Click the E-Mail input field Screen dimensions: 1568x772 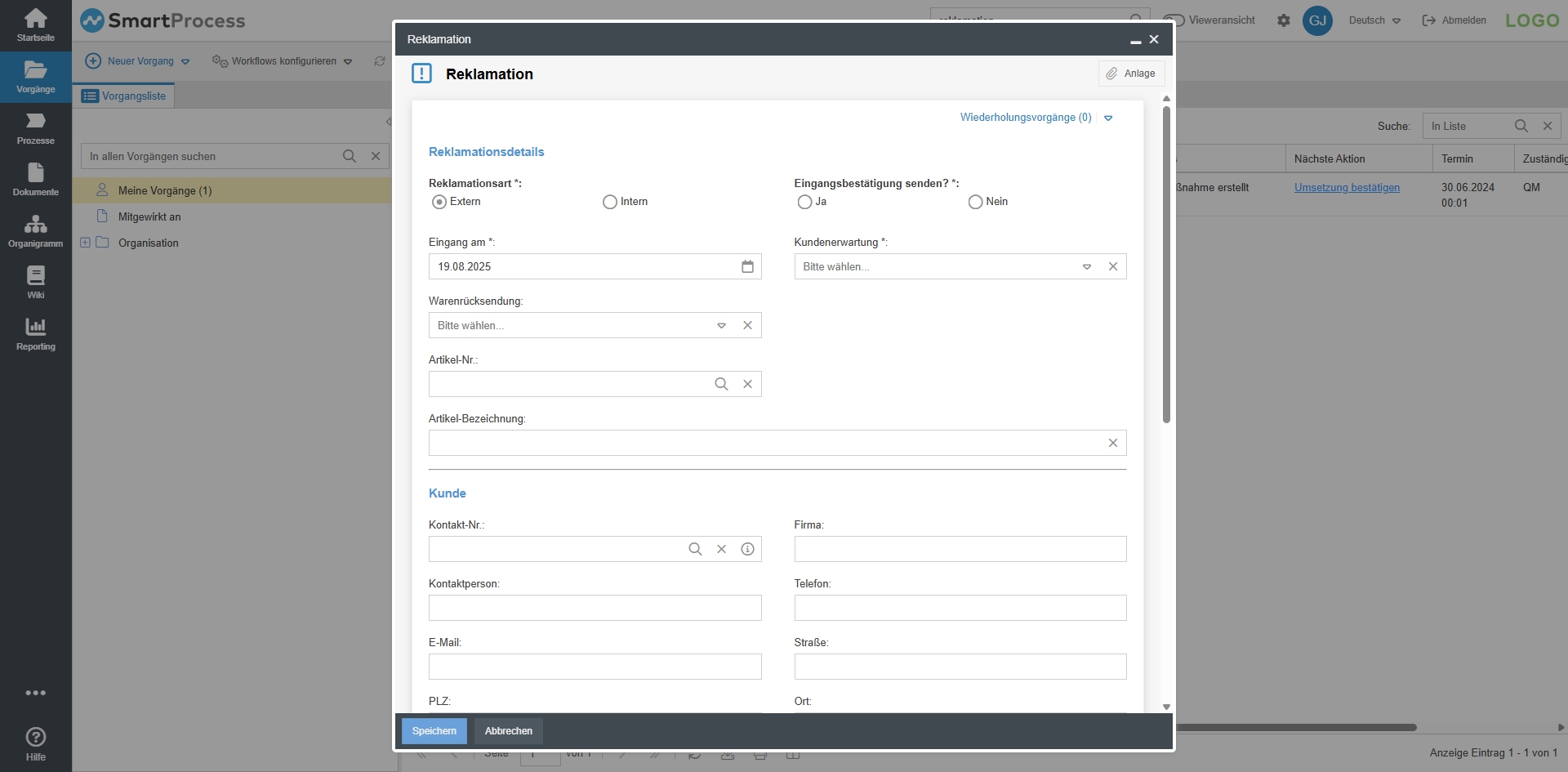pos(595,667)
